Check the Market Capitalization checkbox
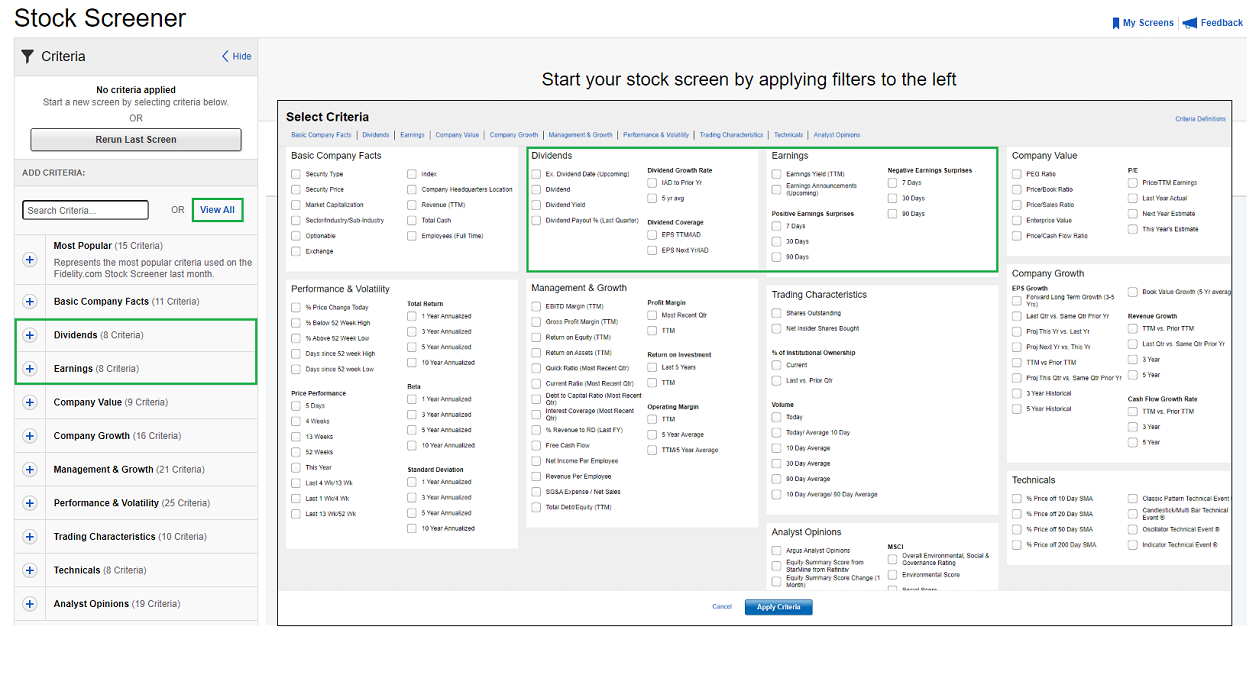Viewport: 1259px width, 690px height. [296, 205]
